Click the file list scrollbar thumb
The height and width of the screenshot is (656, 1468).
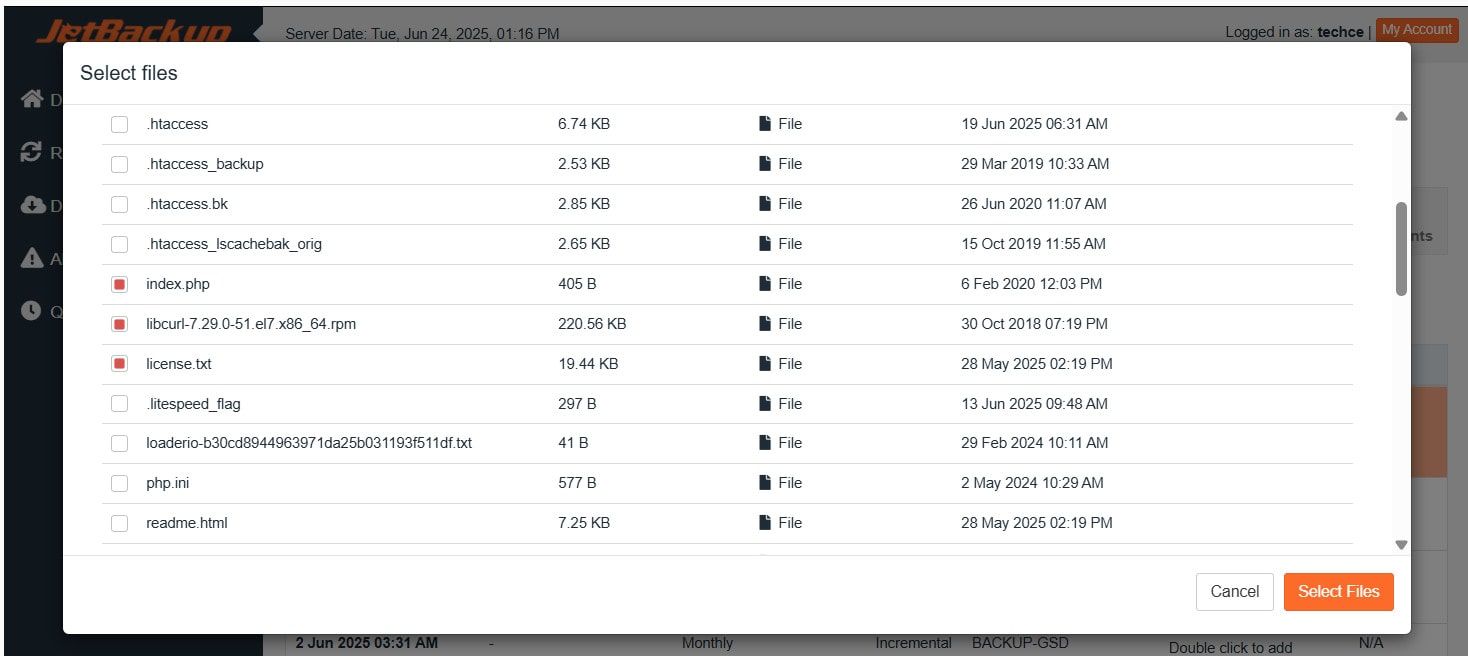click(x=1401, y=249)
